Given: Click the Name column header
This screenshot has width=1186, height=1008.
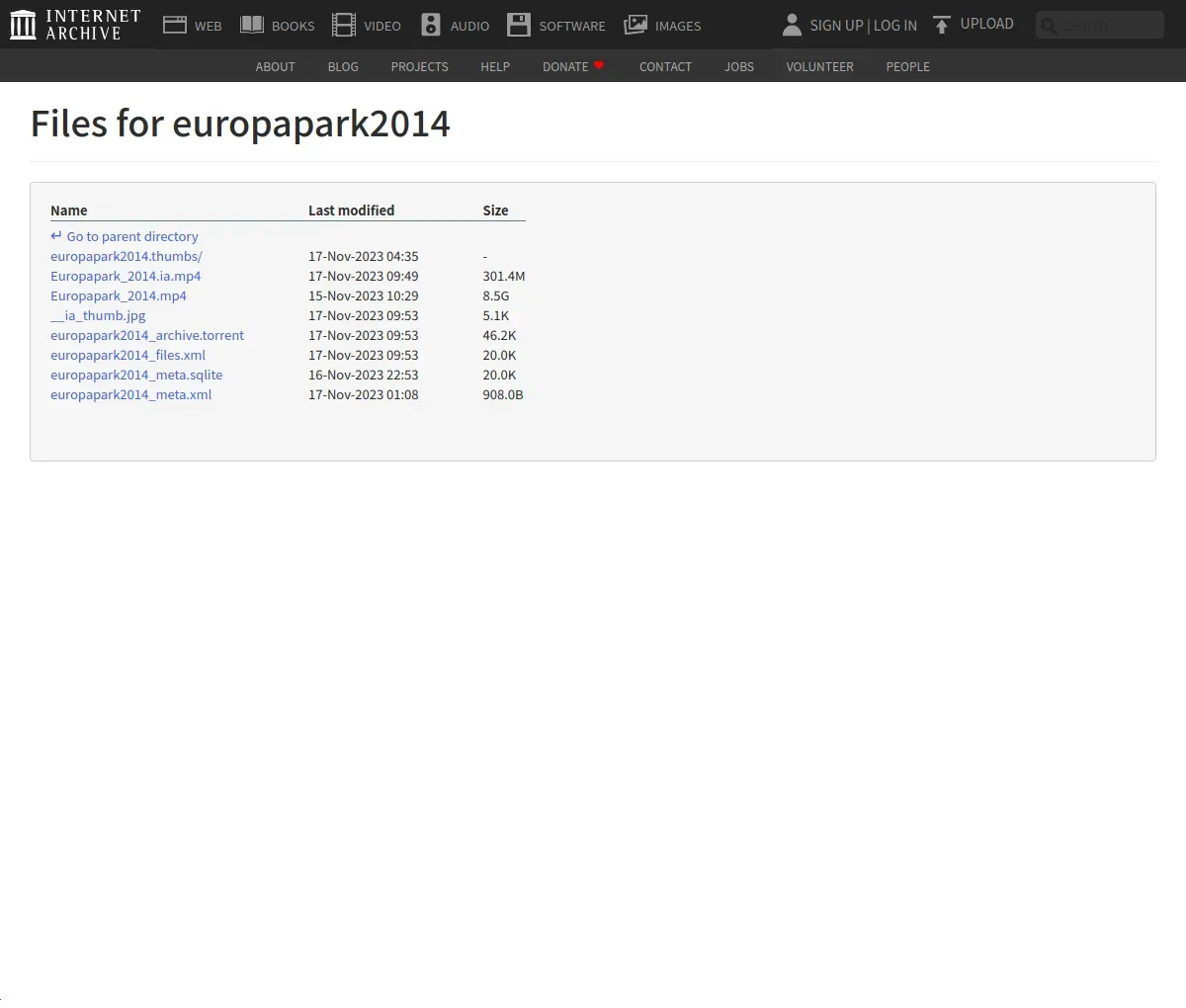Looking at the screenshot, I should 69,210.
